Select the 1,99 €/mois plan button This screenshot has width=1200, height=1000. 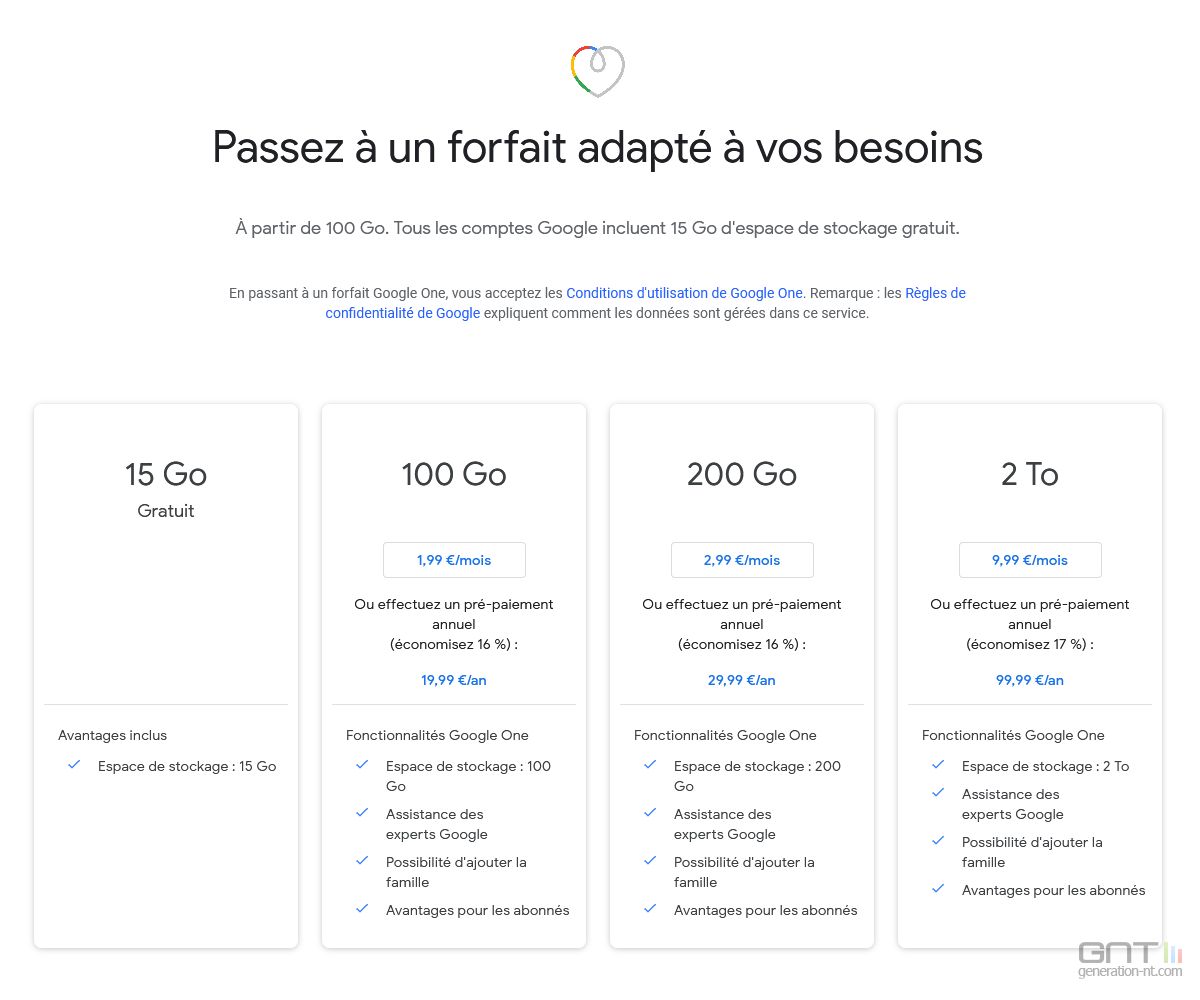tap(454, 560)
